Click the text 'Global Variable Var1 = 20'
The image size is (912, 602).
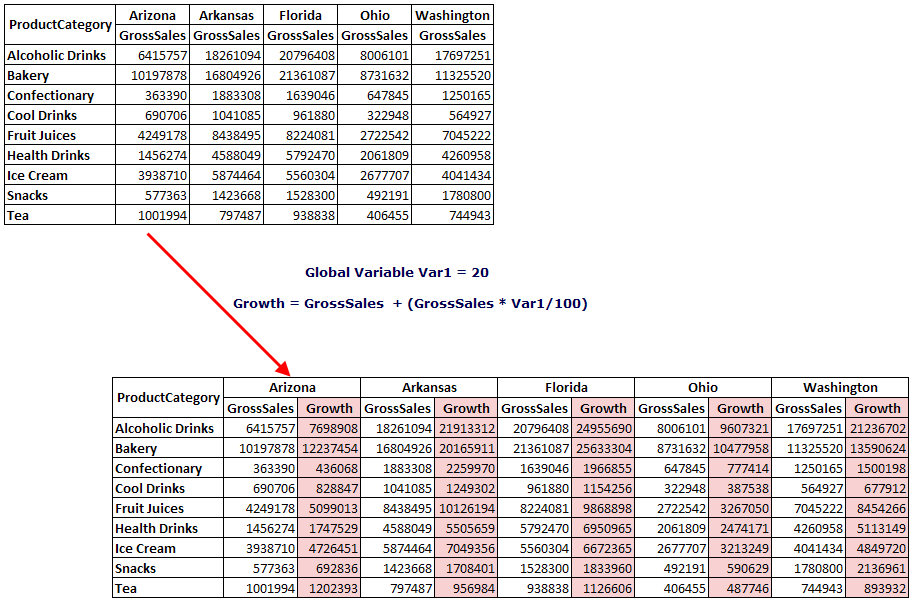[x=397, y=272]
